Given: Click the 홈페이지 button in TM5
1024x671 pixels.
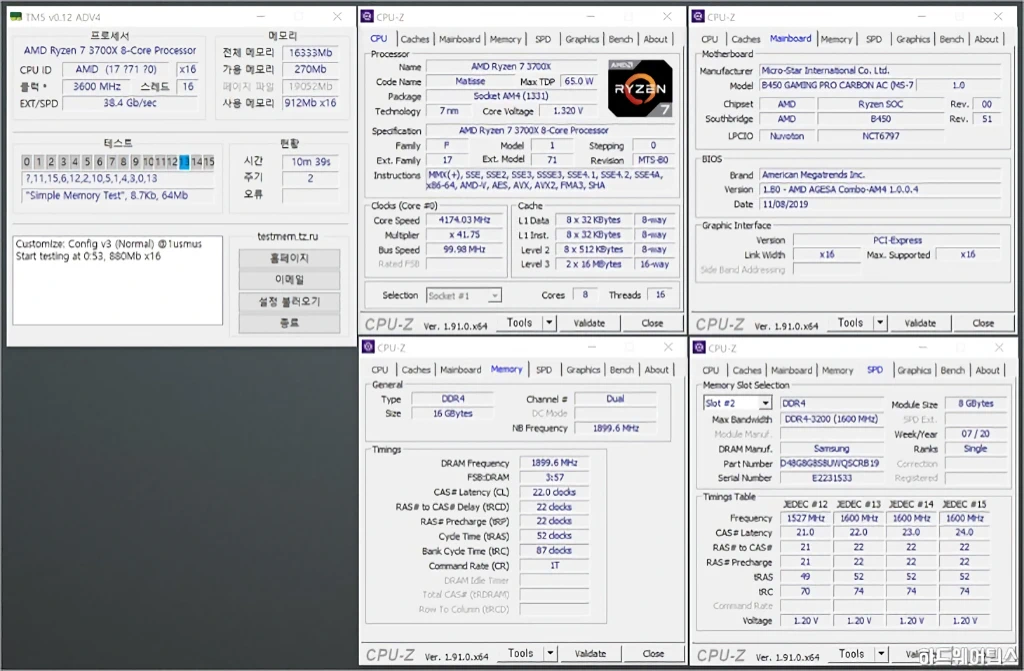Looking at the screenshot, I should (289, 258).
